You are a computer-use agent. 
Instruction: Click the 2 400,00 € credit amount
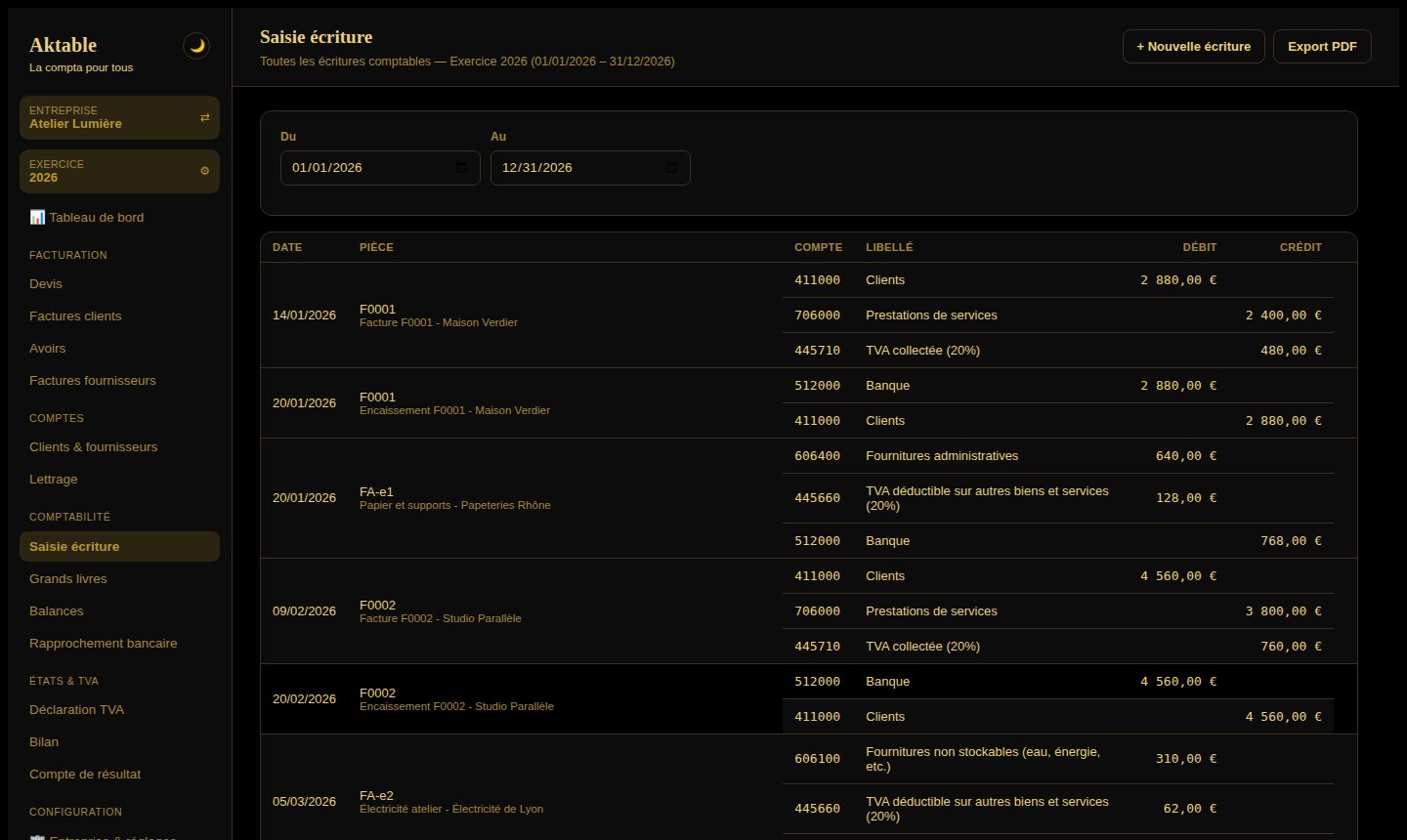(1283, 315)
